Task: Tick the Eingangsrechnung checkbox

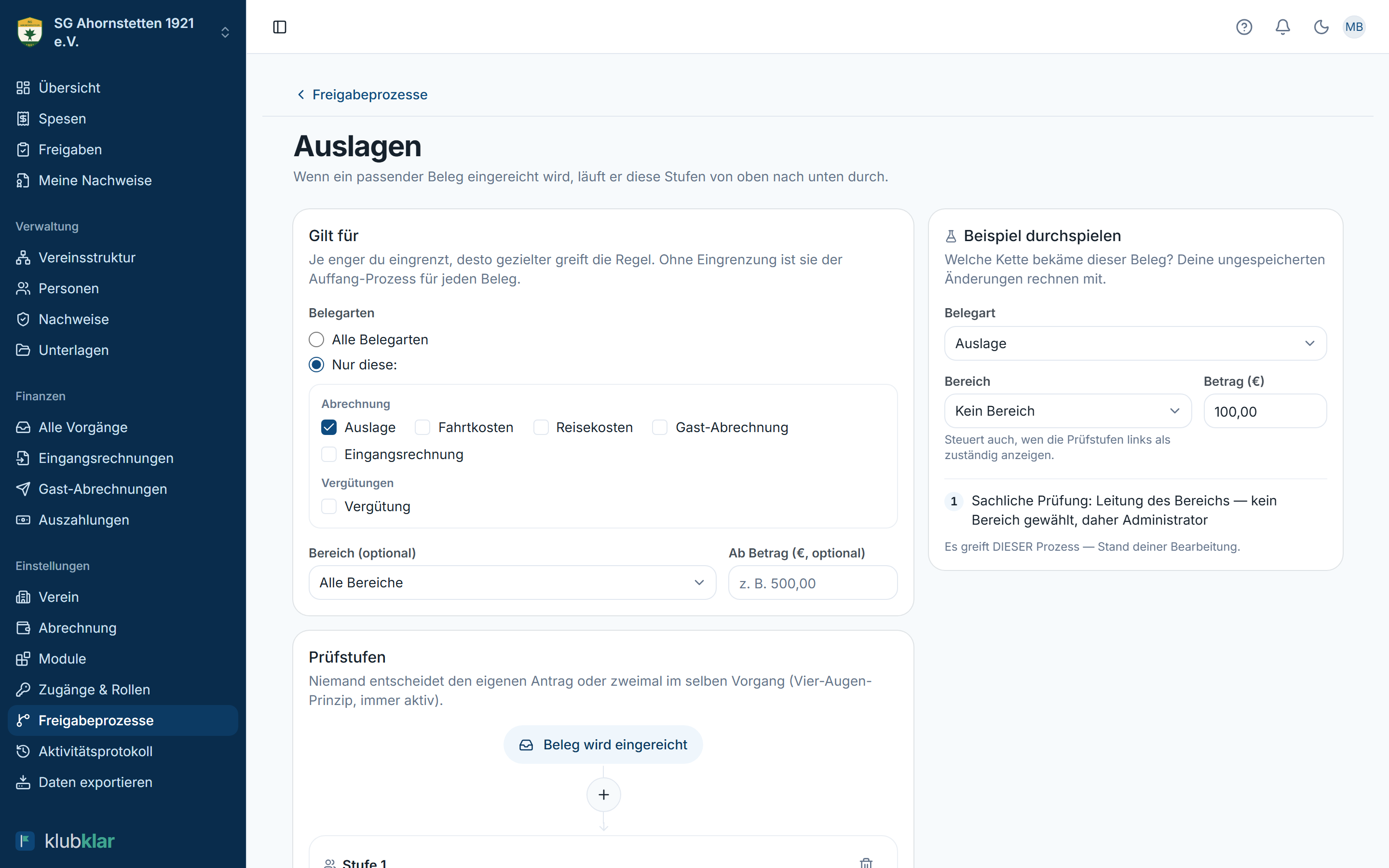Action: tap(329, 455)
